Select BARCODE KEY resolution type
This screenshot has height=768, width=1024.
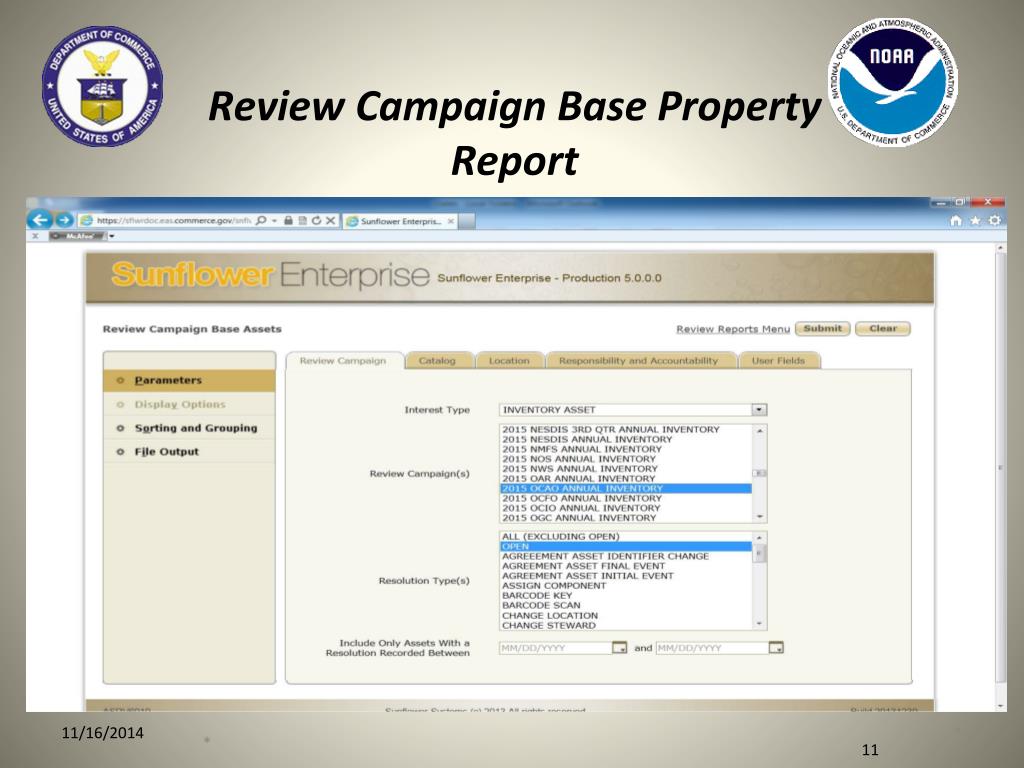click(626, 596)
